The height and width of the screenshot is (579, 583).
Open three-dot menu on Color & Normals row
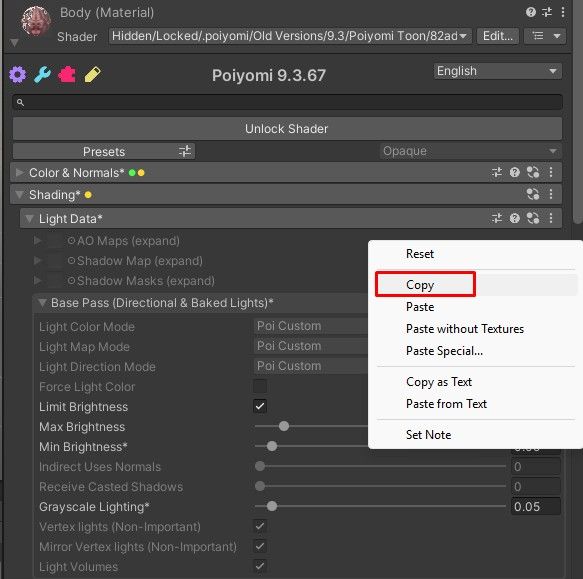[x=551, y=172]
